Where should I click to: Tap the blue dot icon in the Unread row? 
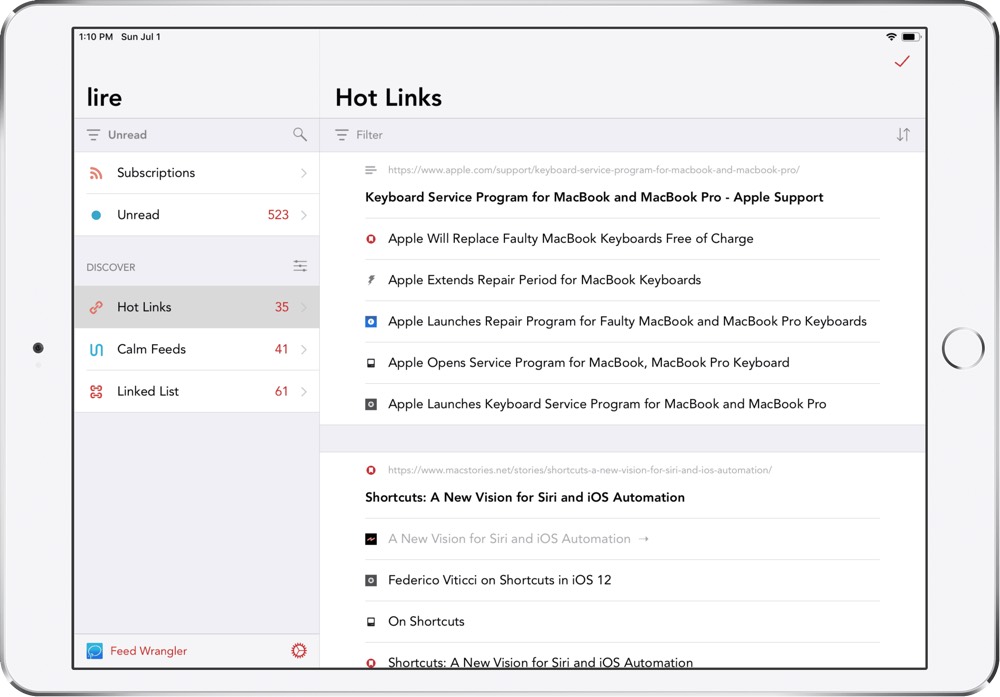pyautogui.click(x=96, y=215)
